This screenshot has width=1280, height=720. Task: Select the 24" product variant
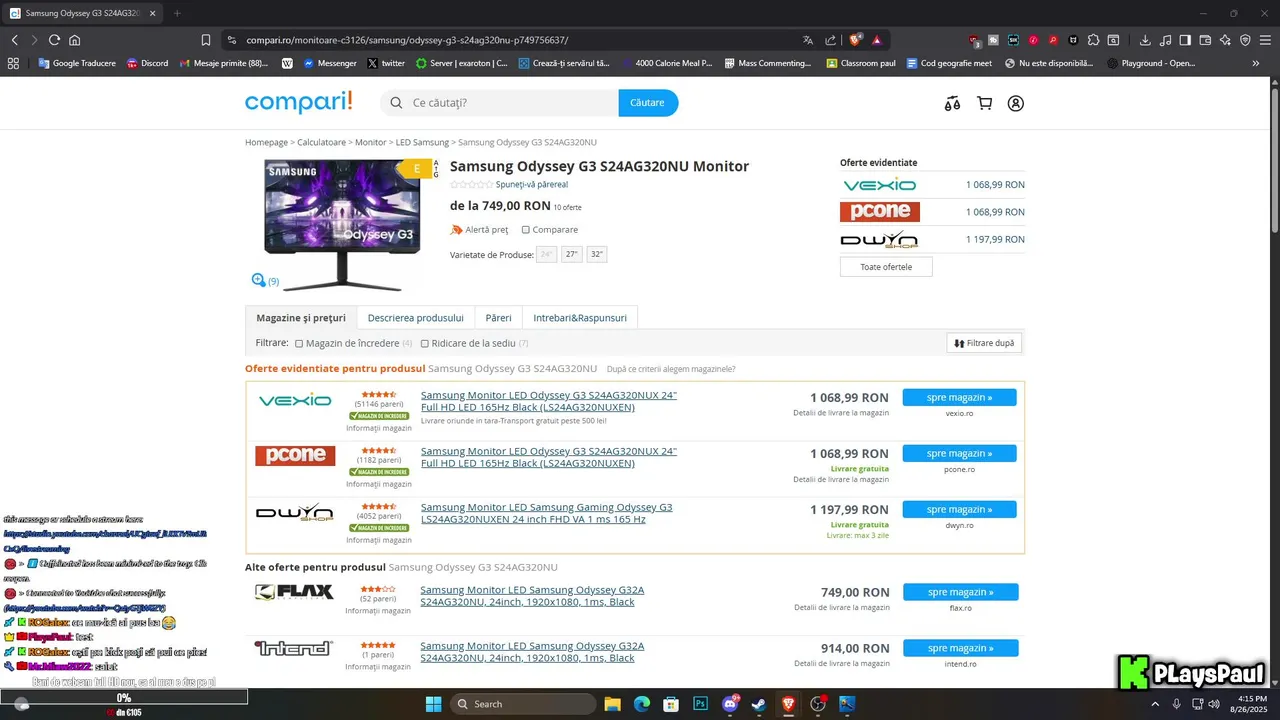547,255
